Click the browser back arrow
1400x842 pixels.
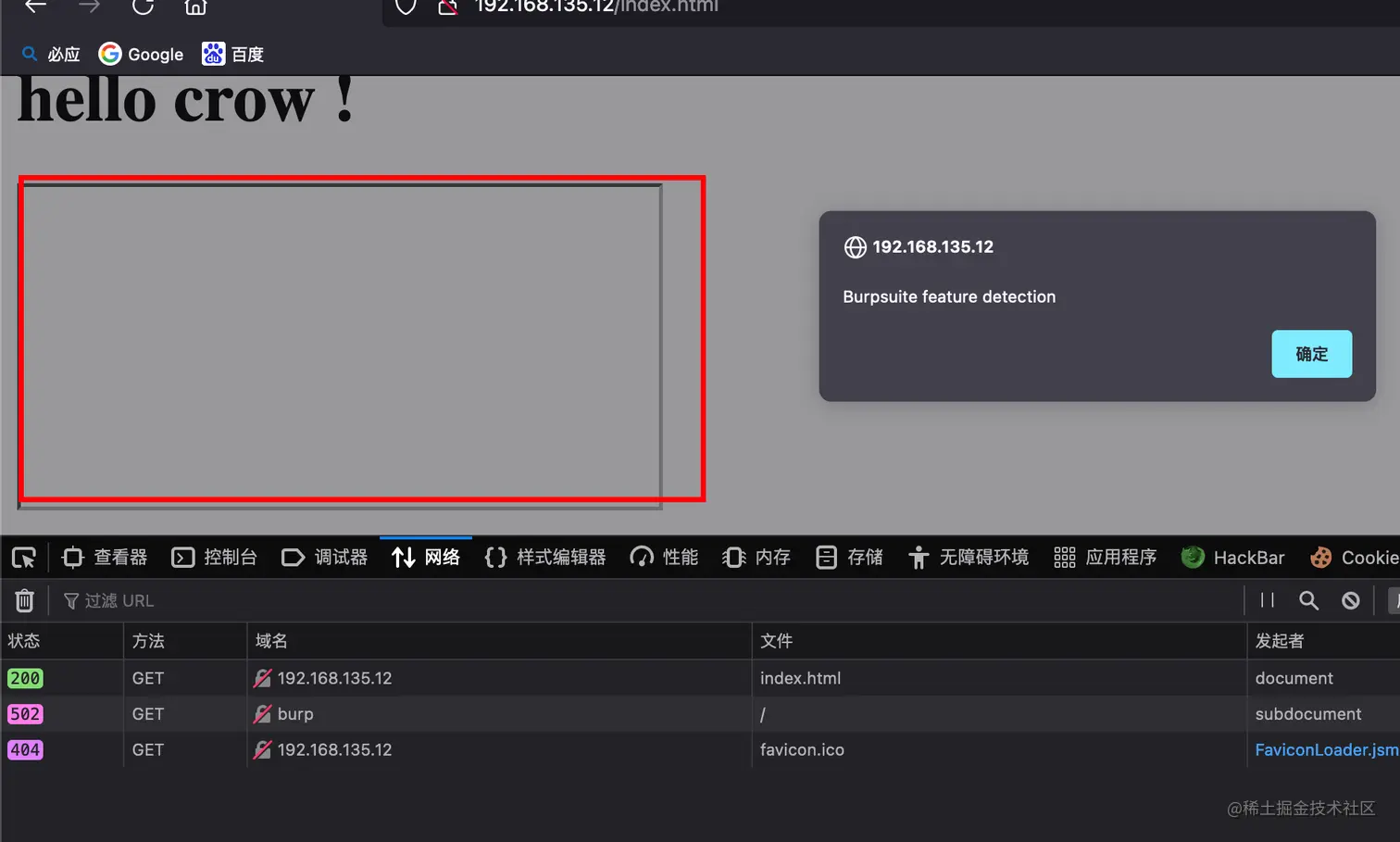(x=35, y=6)
